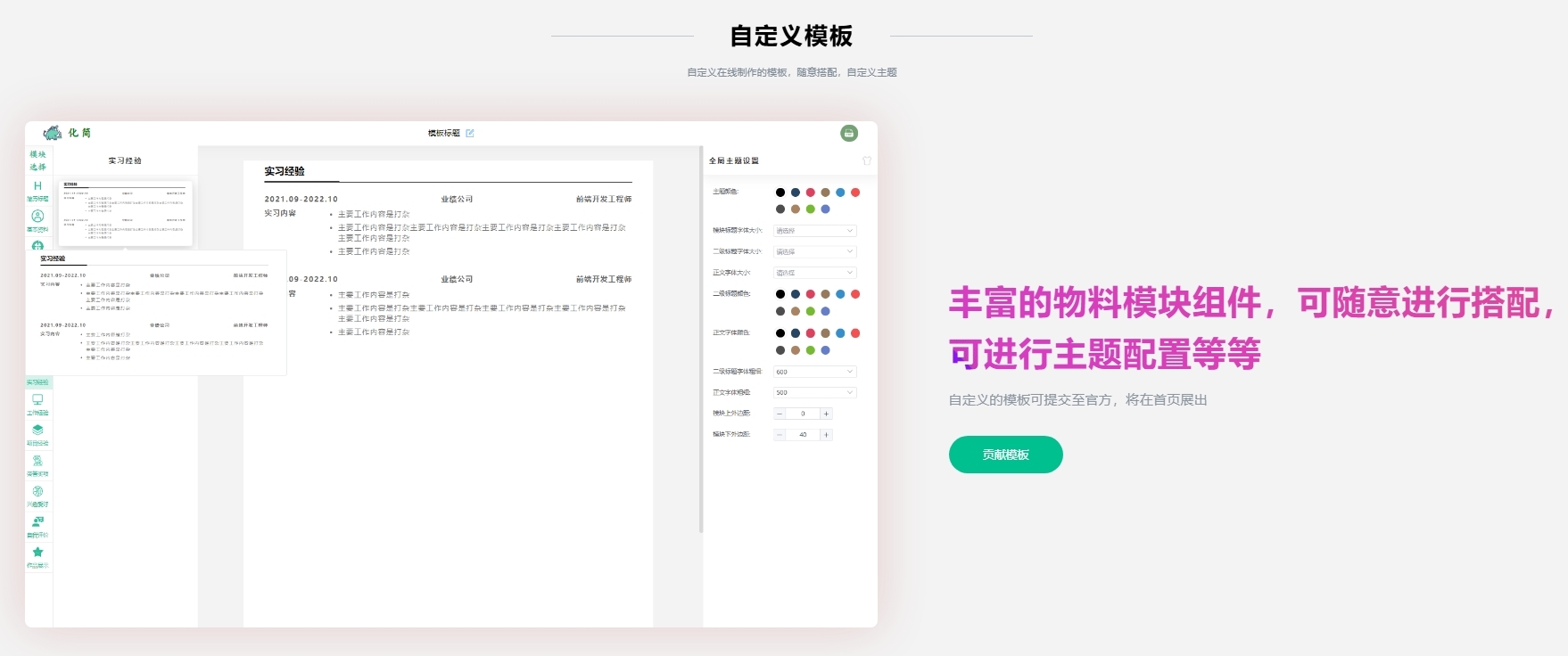This screenshot has width=1568, height=656.
Task: Pick coral red swatch in 主题颜色
Action: click(x=855, y=193)
